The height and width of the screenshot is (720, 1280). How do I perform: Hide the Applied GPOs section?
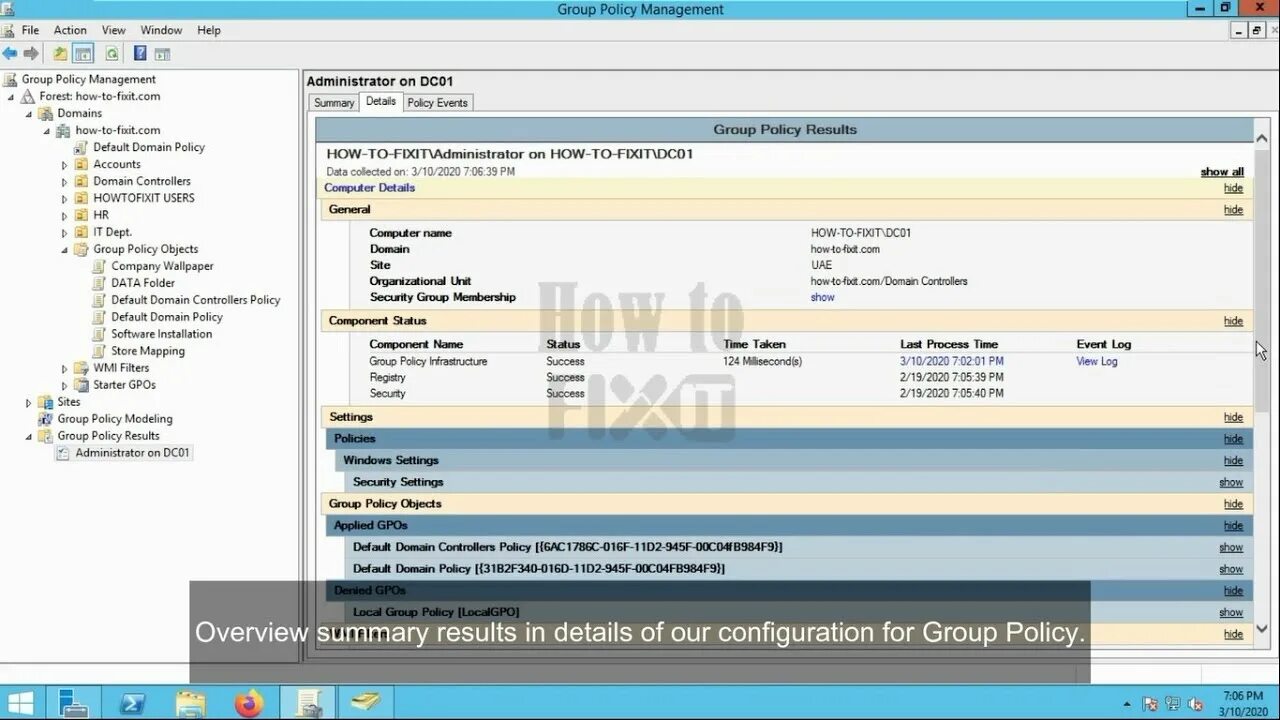point(1233,525)
